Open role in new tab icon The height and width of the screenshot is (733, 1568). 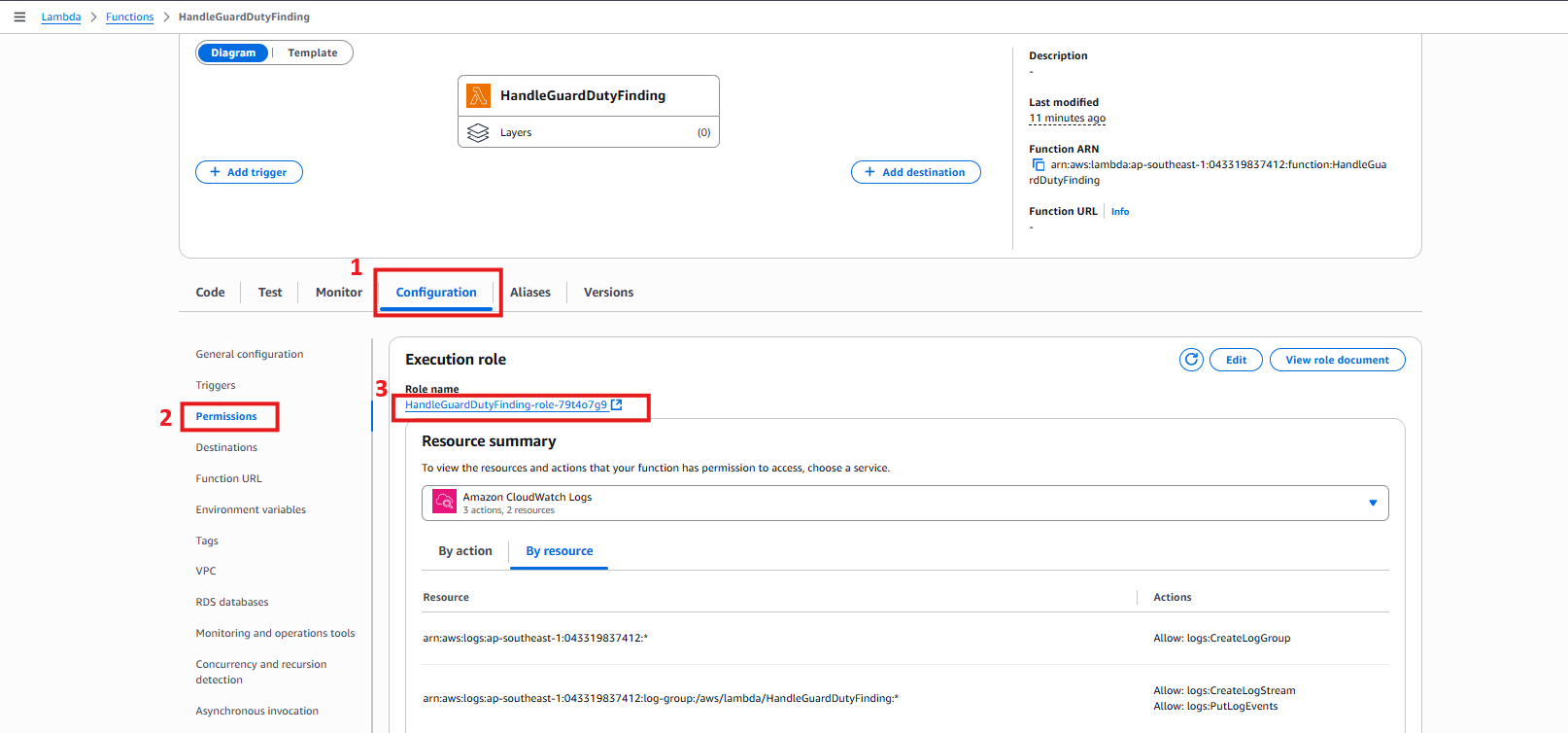pos(616,404)
